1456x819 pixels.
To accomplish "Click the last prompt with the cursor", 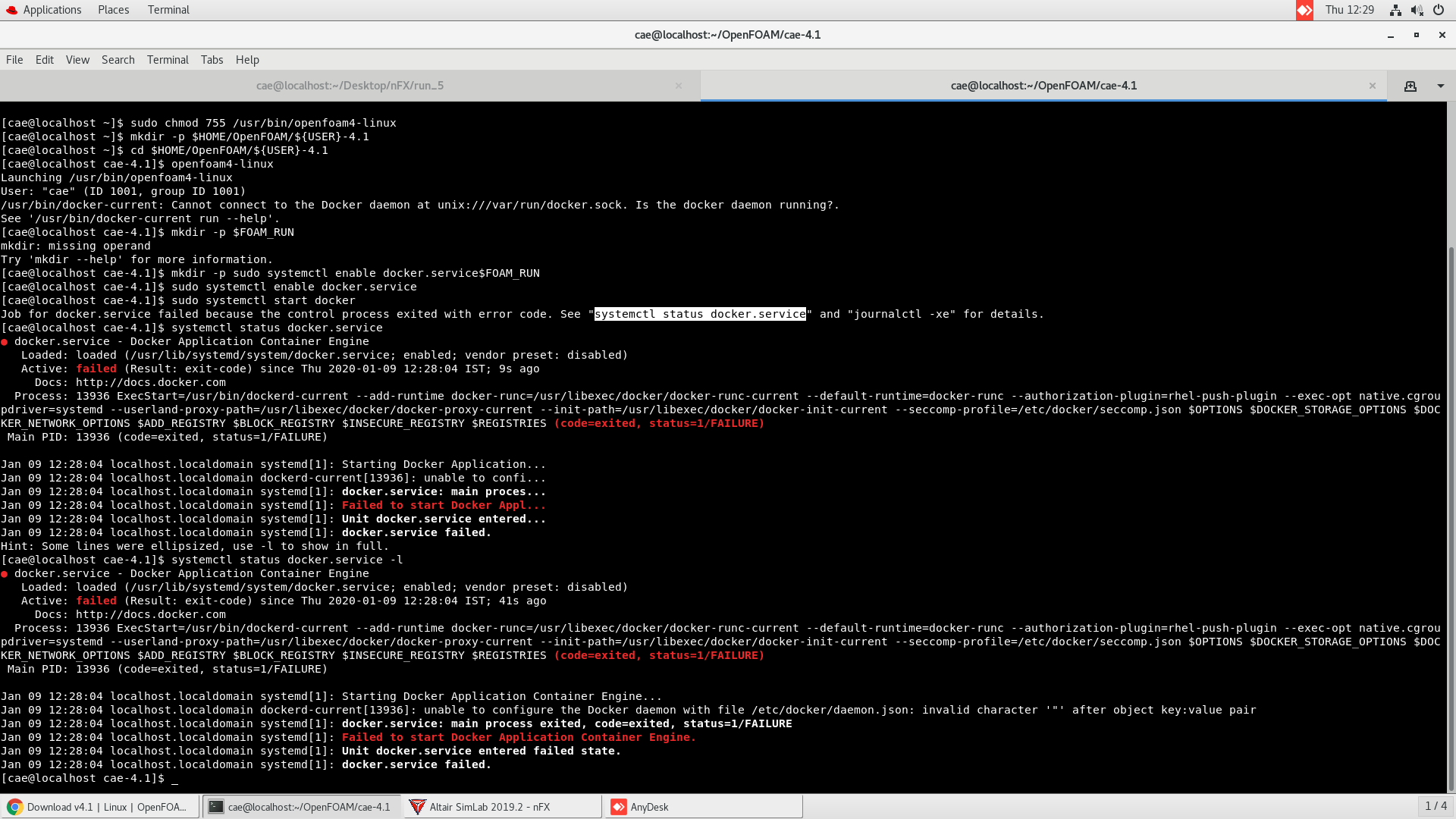I will click(89, 778).
